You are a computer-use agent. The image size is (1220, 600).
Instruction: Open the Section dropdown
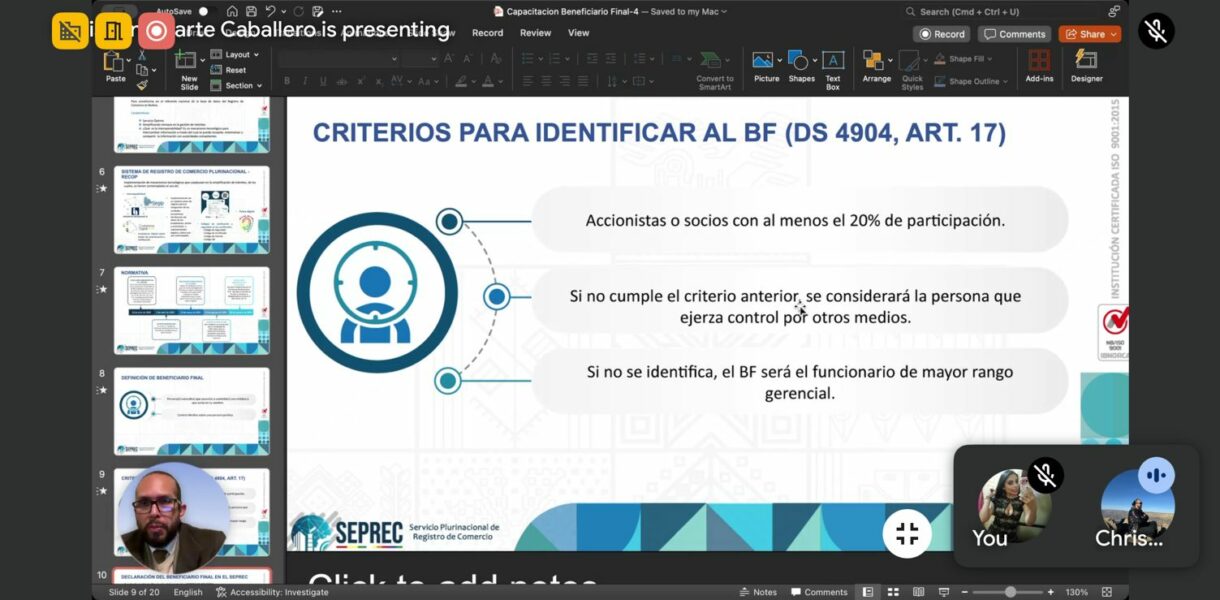[x=236, y=86]
